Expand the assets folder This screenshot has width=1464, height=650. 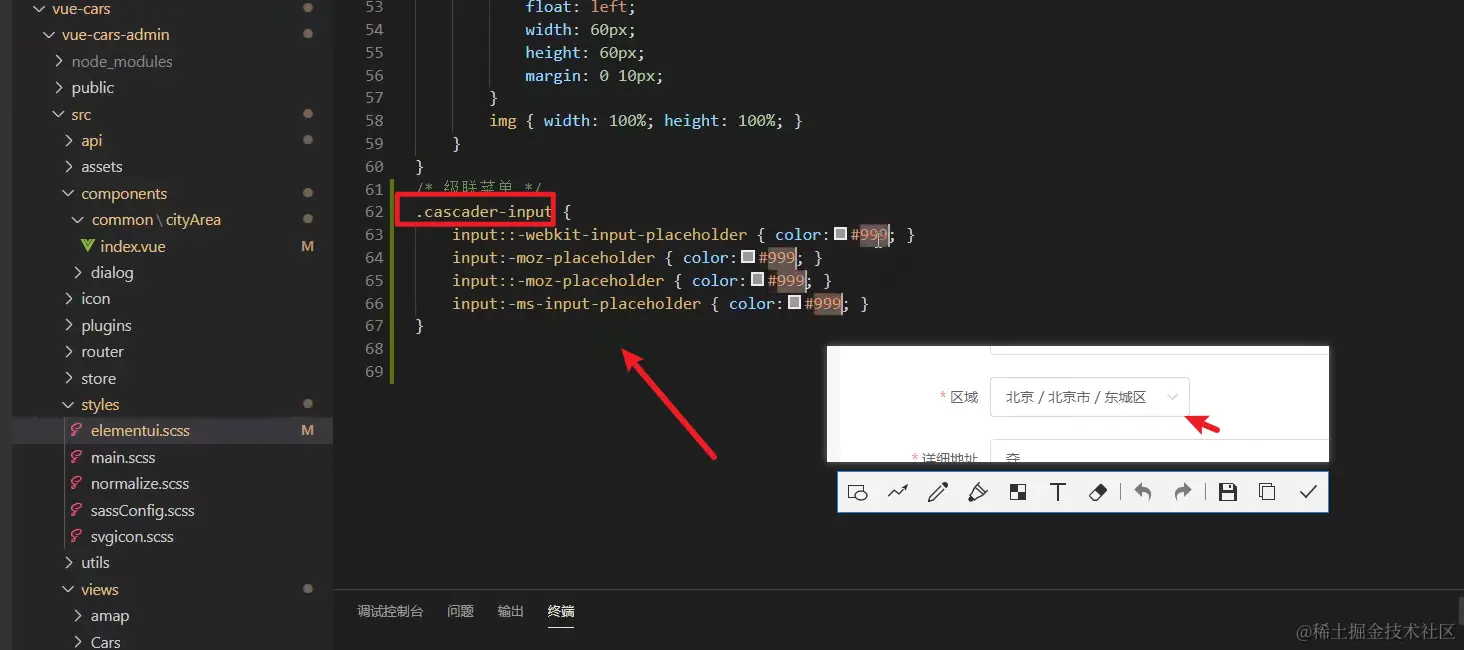click(x=69, y=167)
